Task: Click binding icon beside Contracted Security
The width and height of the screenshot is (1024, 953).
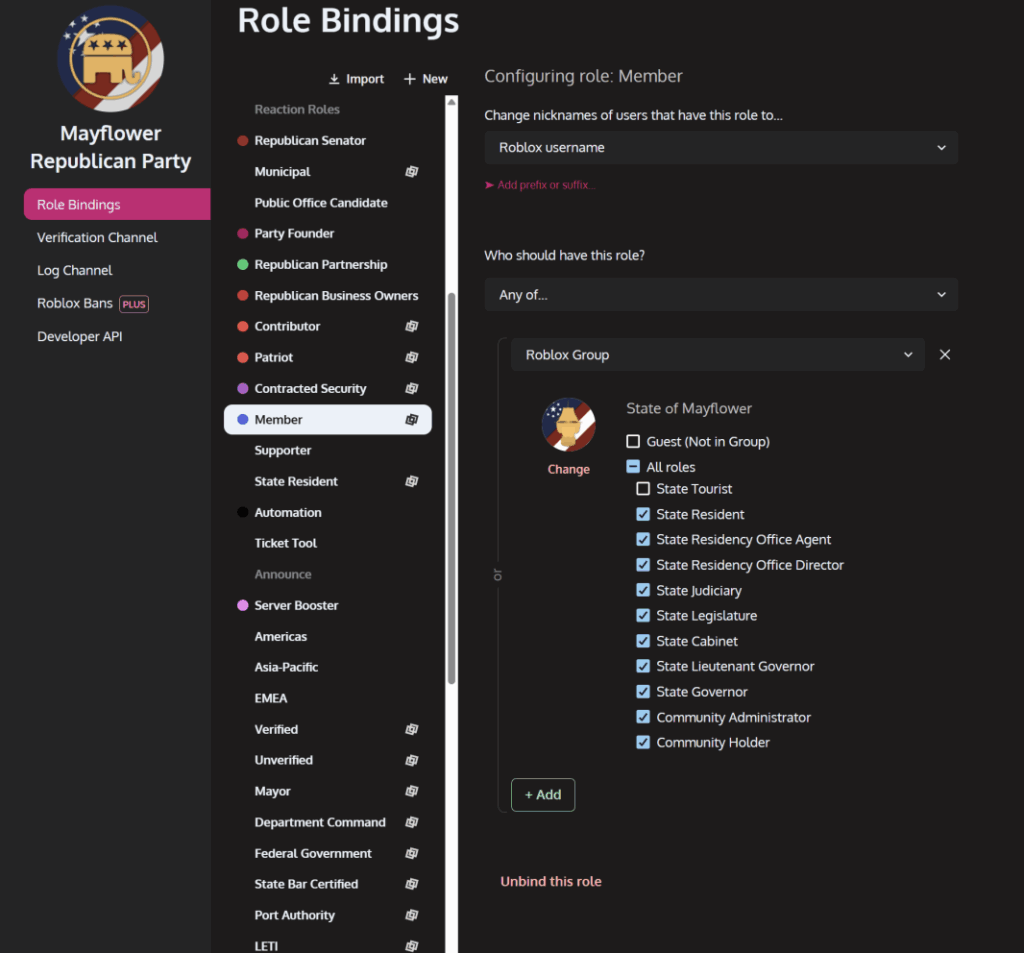Action: click(411, 388)
